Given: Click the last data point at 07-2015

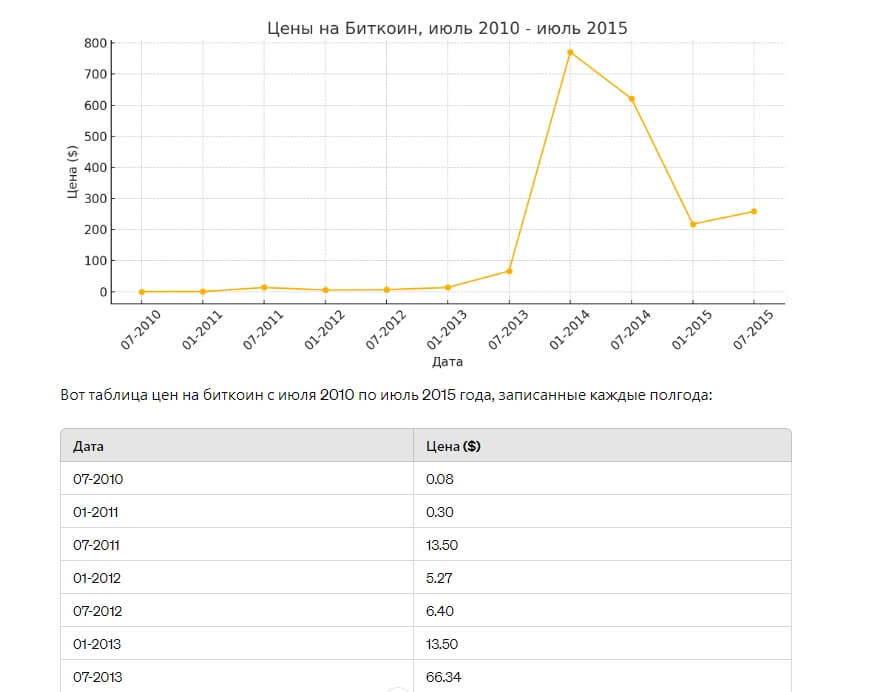Looking at the screenshot, I should click(x=754, y=211).
